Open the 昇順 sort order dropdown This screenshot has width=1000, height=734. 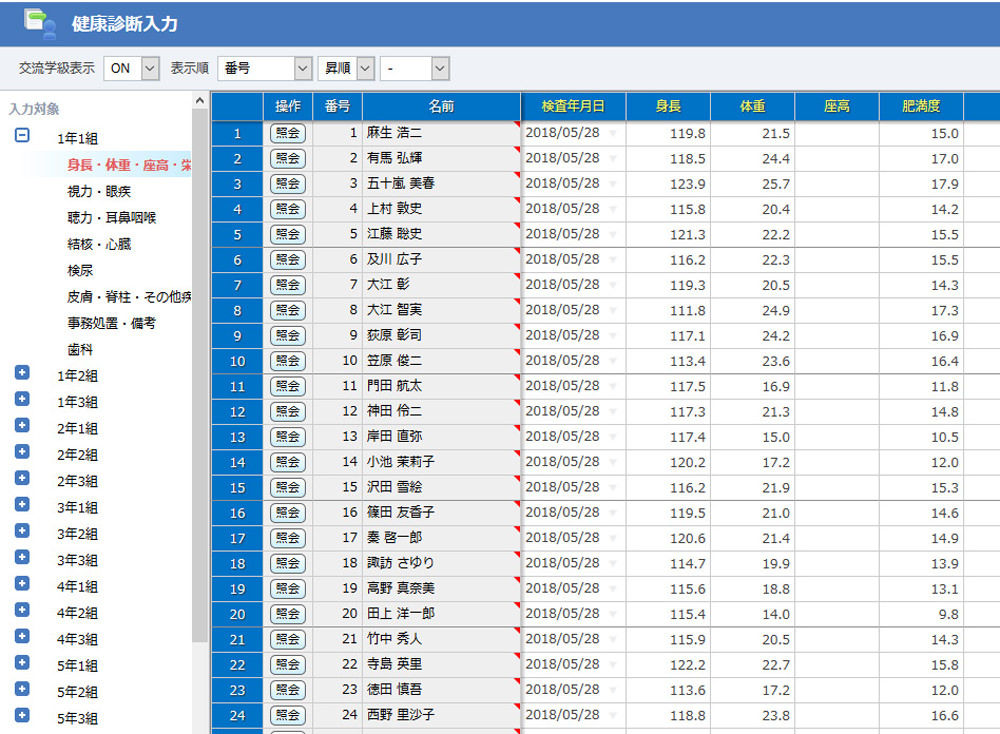[365, 68]
